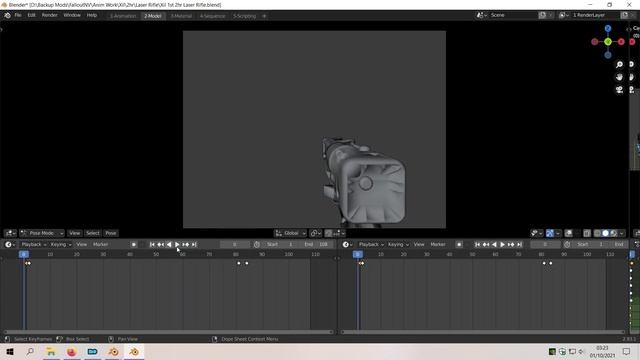Open the left timeline View menu
Screen dimensions: 640x360
[x=82, y=244]
